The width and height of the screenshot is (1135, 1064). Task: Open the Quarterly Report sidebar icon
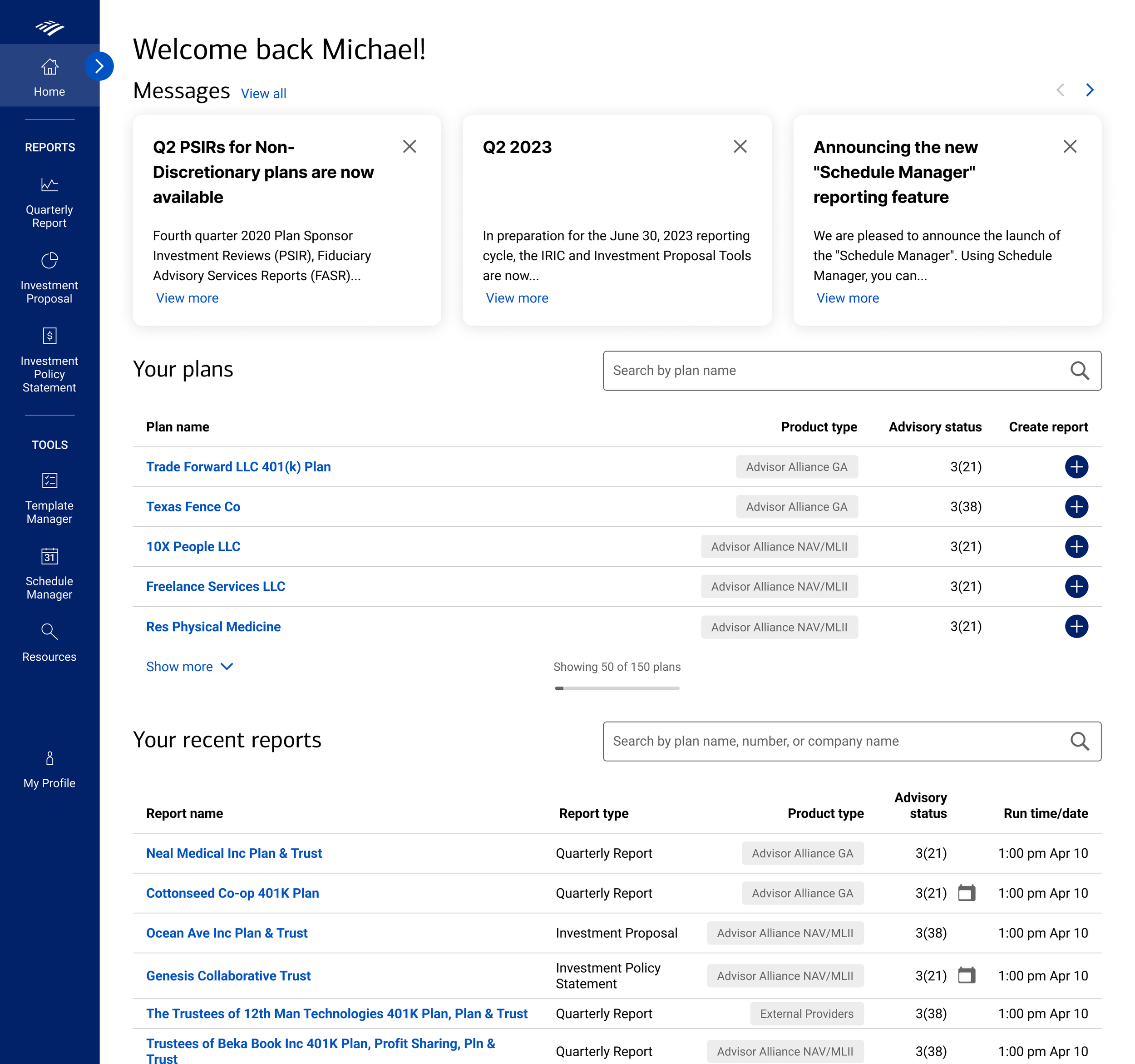pos(49,185)
